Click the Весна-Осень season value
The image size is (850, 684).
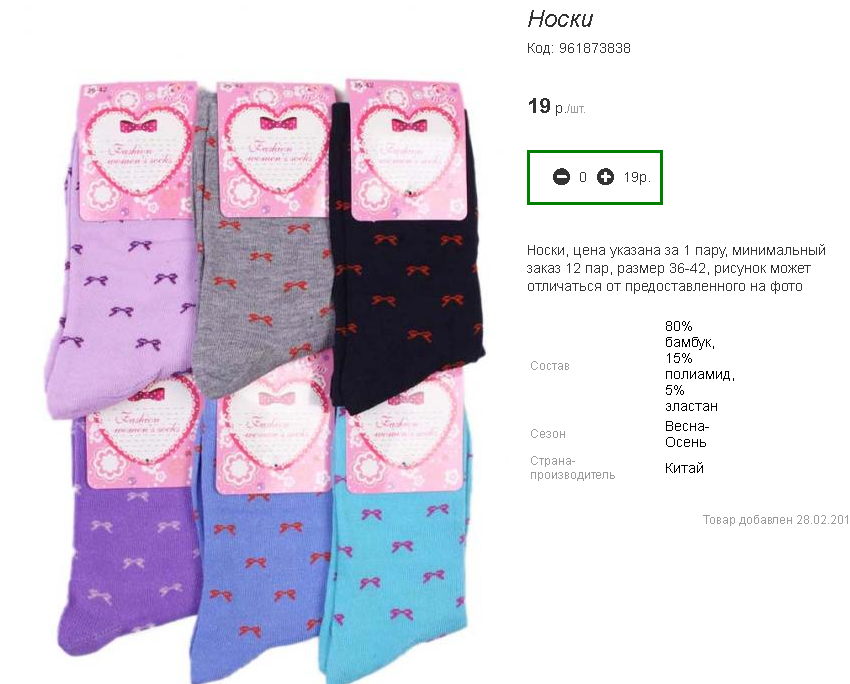coord(687,434)
